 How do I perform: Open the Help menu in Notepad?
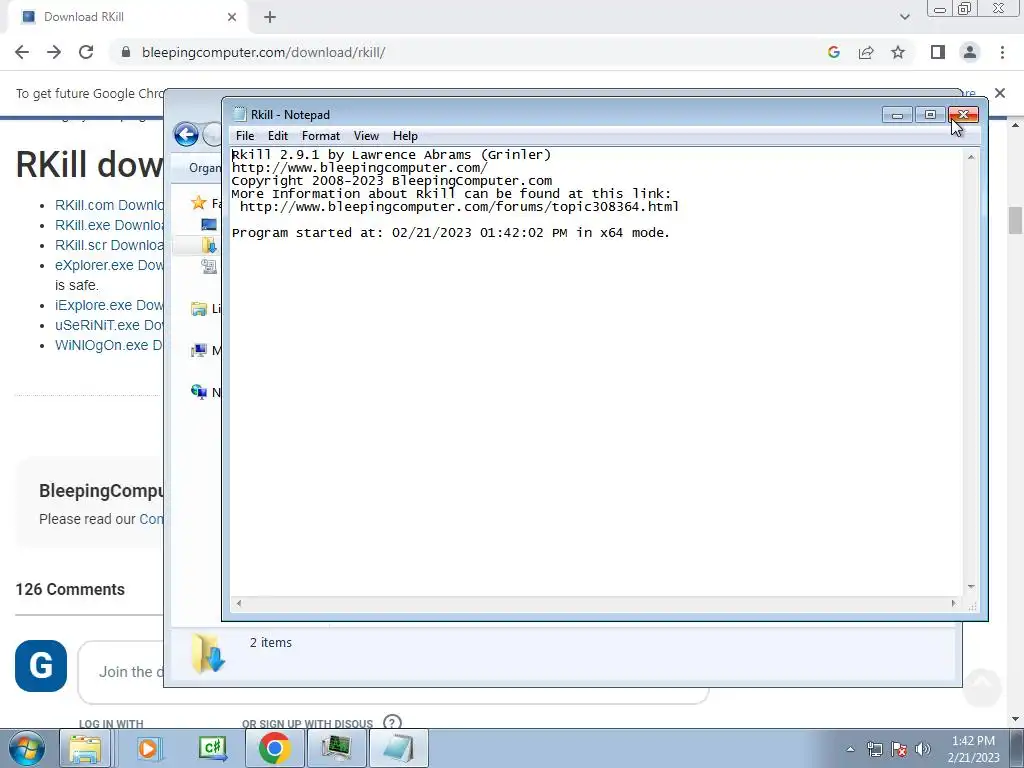405,136
